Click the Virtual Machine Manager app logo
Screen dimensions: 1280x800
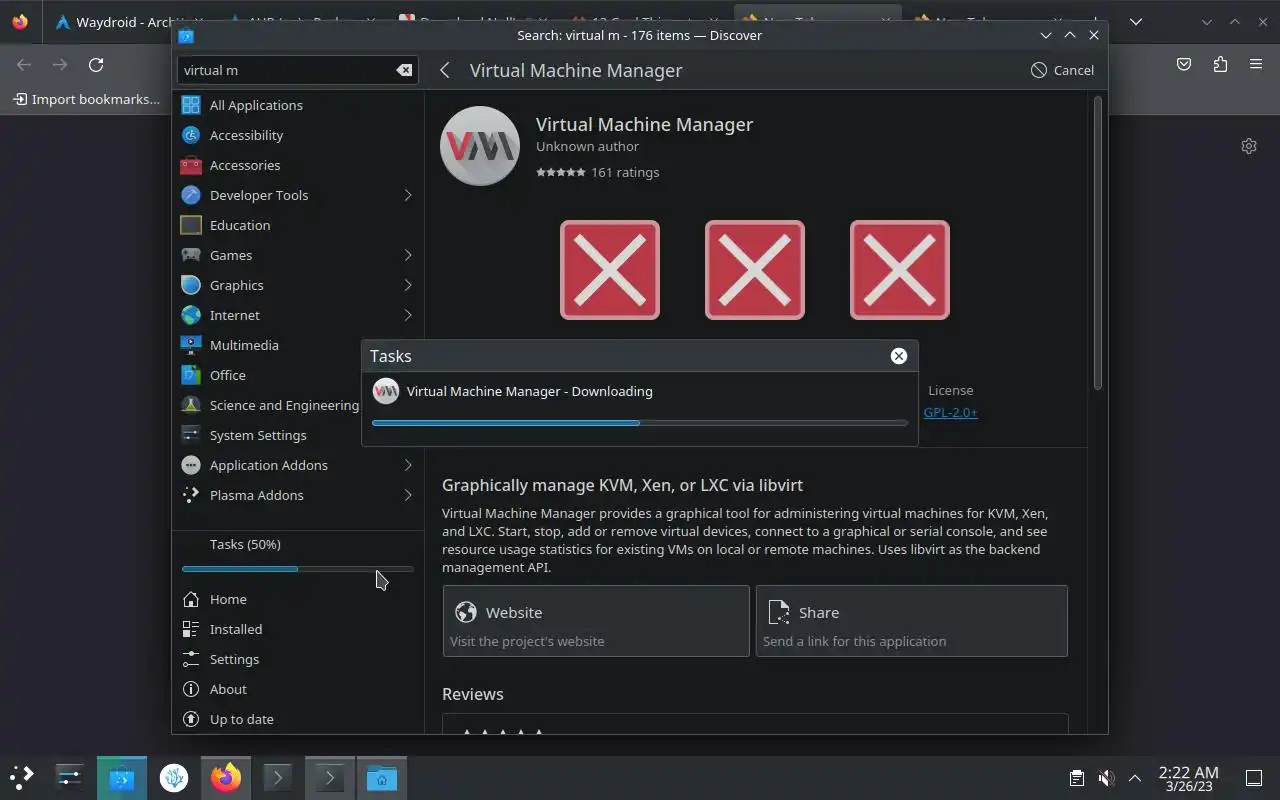(480, 146)
